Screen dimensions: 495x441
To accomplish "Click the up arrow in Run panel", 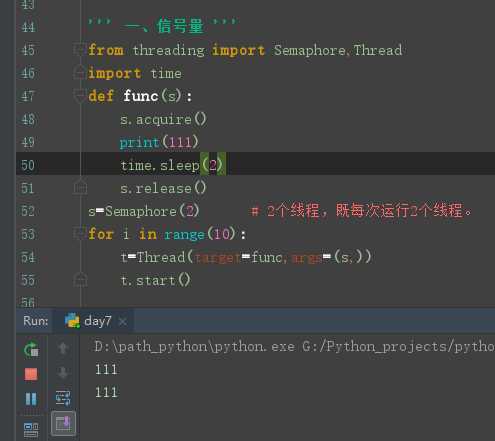I will (63, 348).
